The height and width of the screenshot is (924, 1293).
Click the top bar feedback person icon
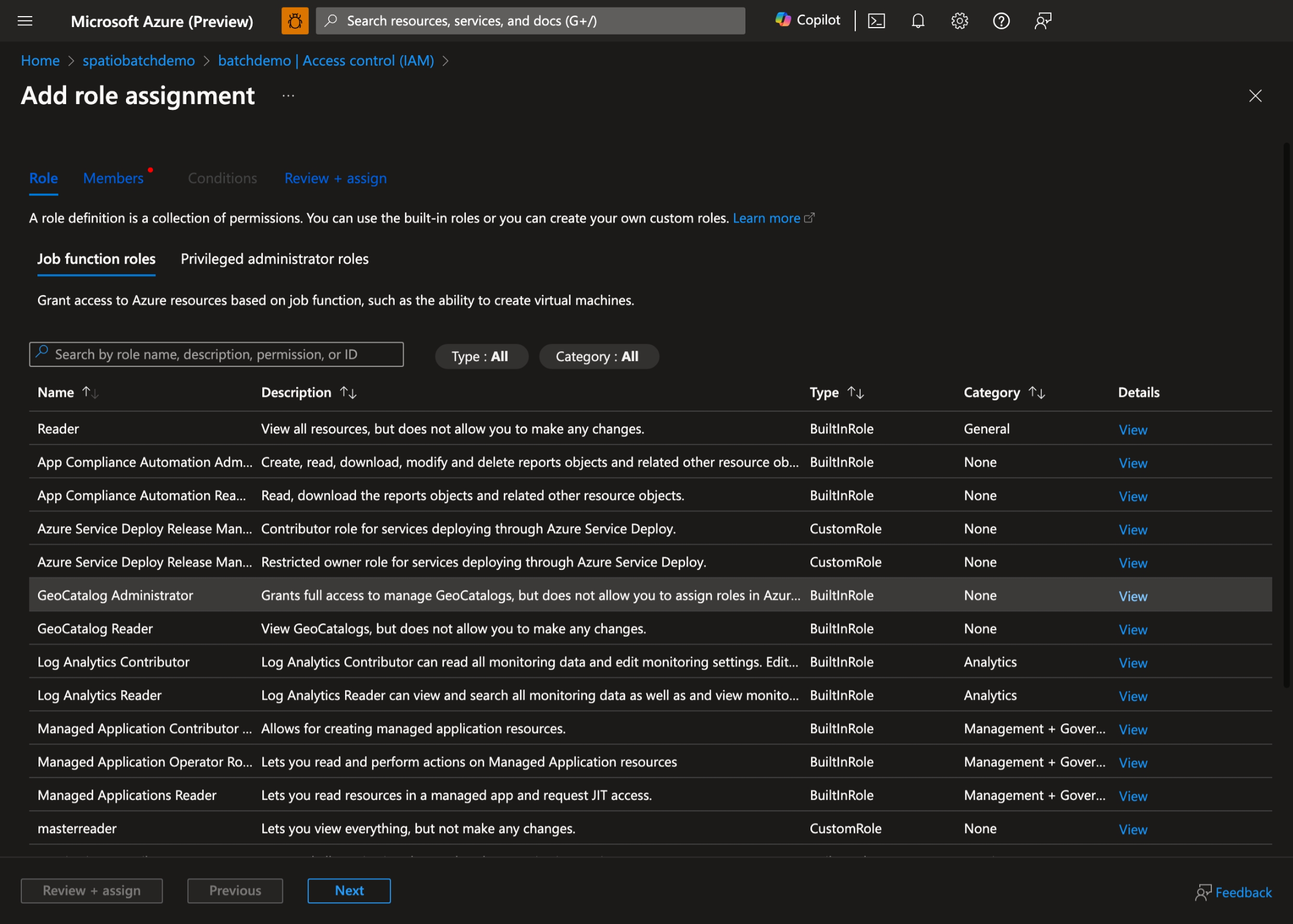(x=1042, y=21)
